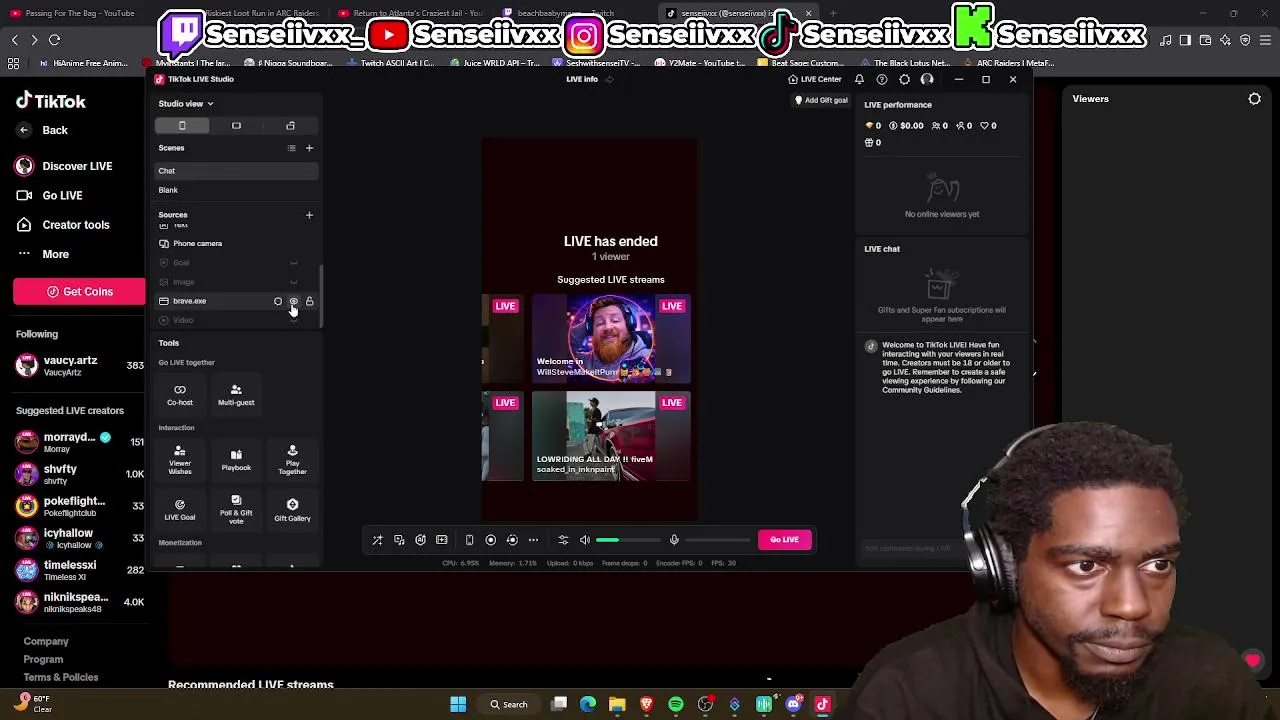Adjust the microphone volume slider
Screen dimensions: 1280x720
(717, 540)
